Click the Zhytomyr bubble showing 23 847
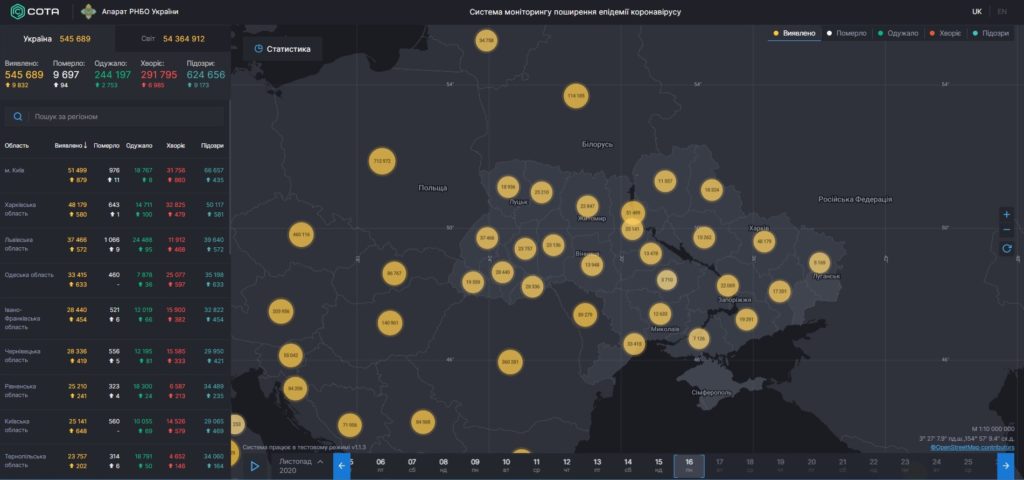The height and width of the screenshot is (480, 1024). pos(588,206)
